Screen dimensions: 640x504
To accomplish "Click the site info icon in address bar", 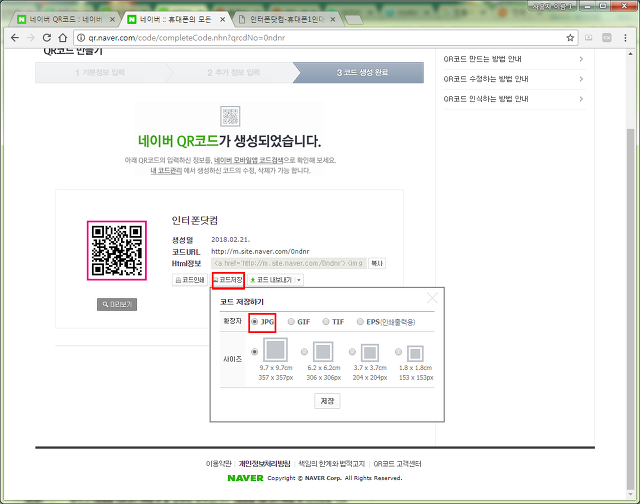I will (x=81, y=38).
